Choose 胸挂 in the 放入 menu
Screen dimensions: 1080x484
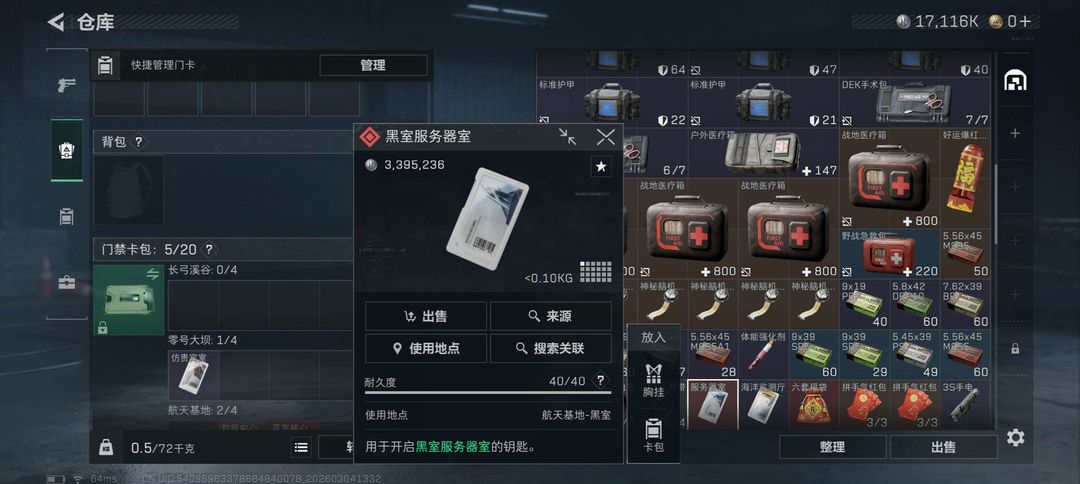(x=653, y=381)
